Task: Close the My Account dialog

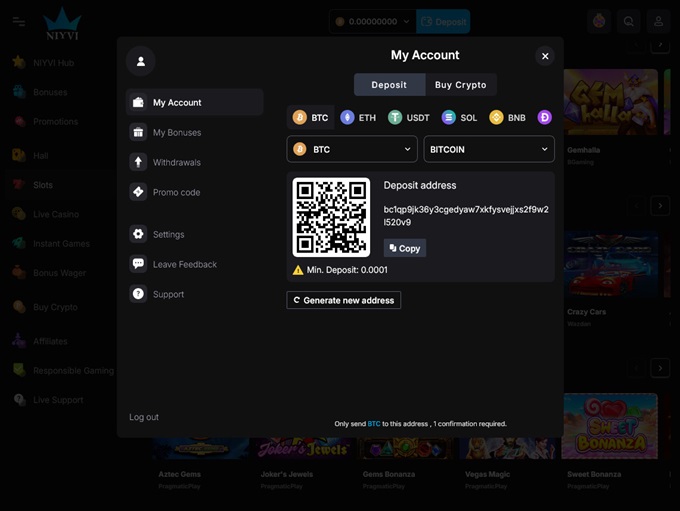Action: (545, 56)
